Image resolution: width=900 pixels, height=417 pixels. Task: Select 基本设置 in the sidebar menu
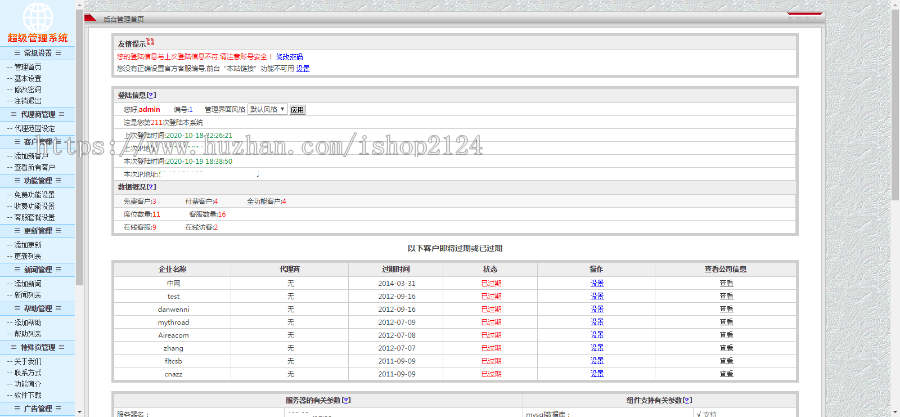point(27,78)
